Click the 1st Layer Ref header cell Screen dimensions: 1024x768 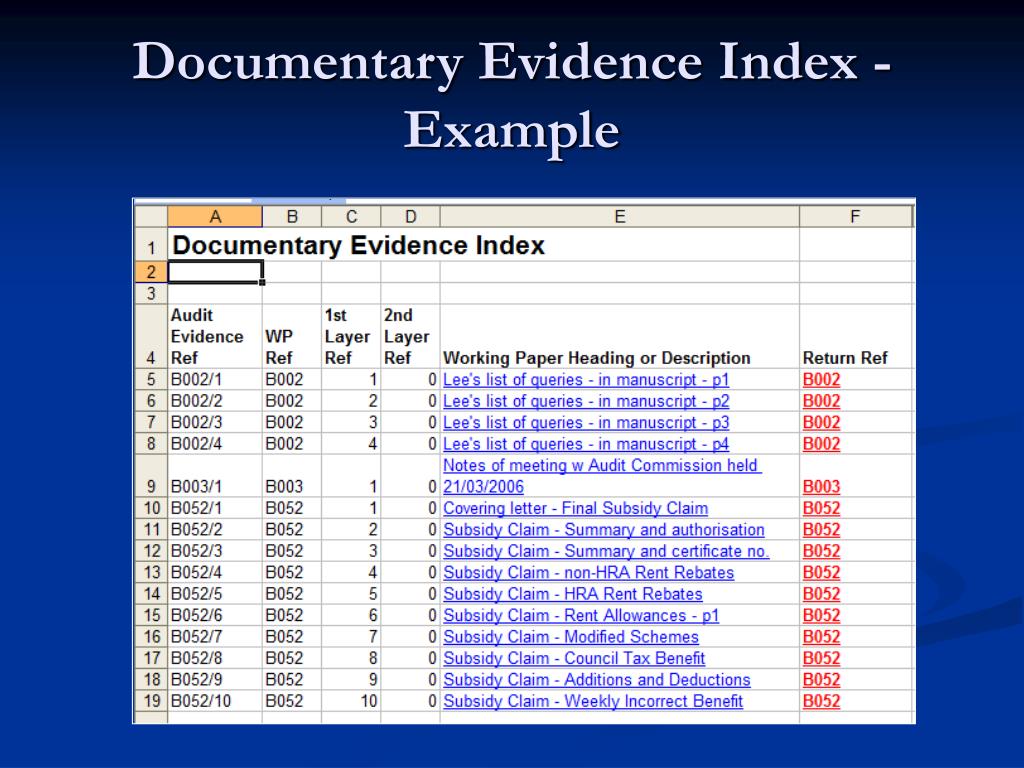tap(351, 336)
